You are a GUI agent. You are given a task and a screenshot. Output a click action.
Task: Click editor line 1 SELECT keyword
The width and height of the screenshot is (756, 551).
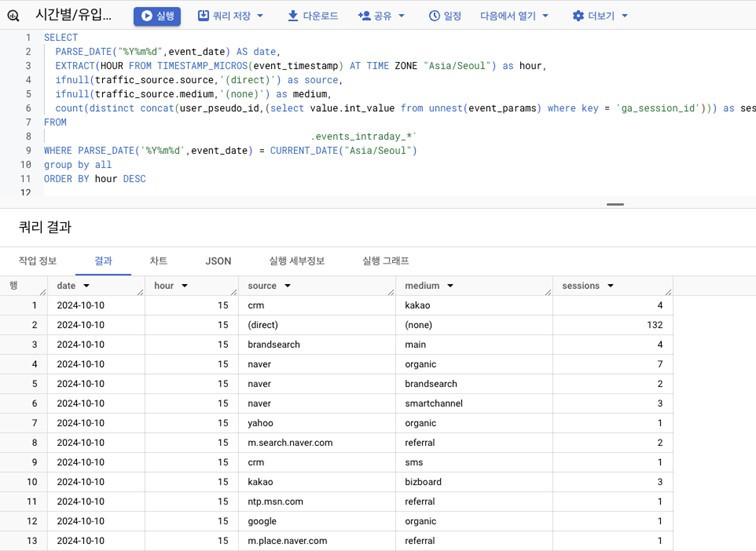click(x=61, y=38)
